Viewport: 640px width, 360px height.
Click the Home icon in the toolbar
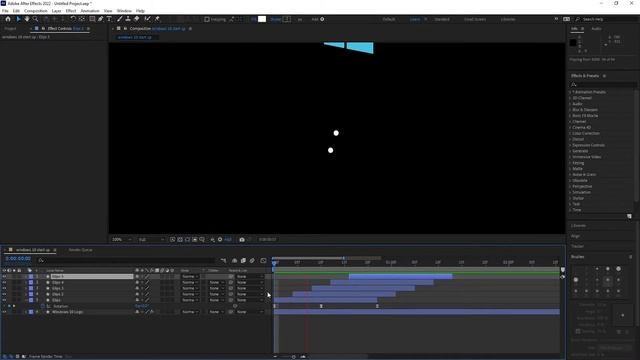tap(8, 19)
